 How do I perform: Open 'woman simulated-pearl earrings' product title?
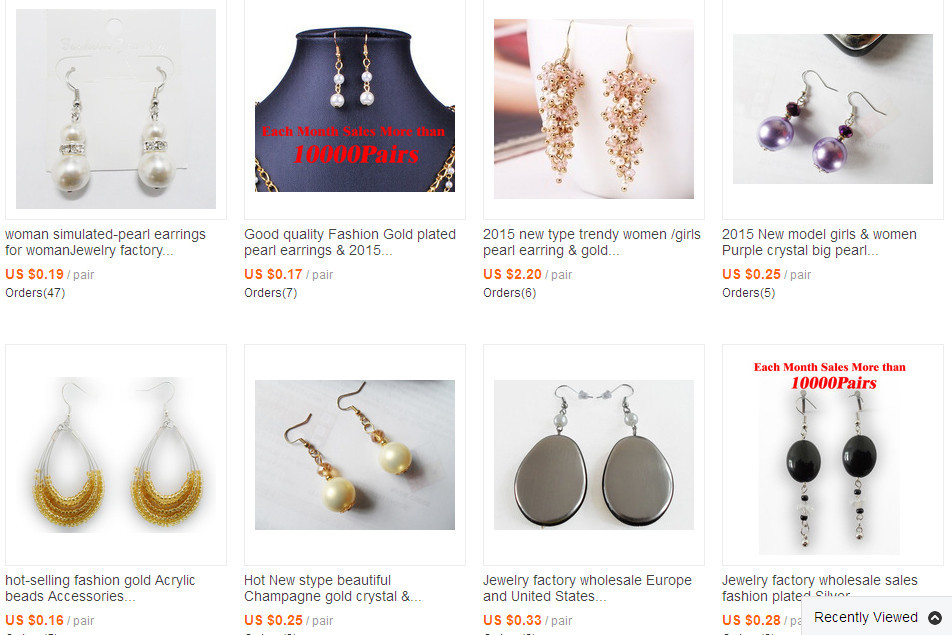[x=106, y=242]
